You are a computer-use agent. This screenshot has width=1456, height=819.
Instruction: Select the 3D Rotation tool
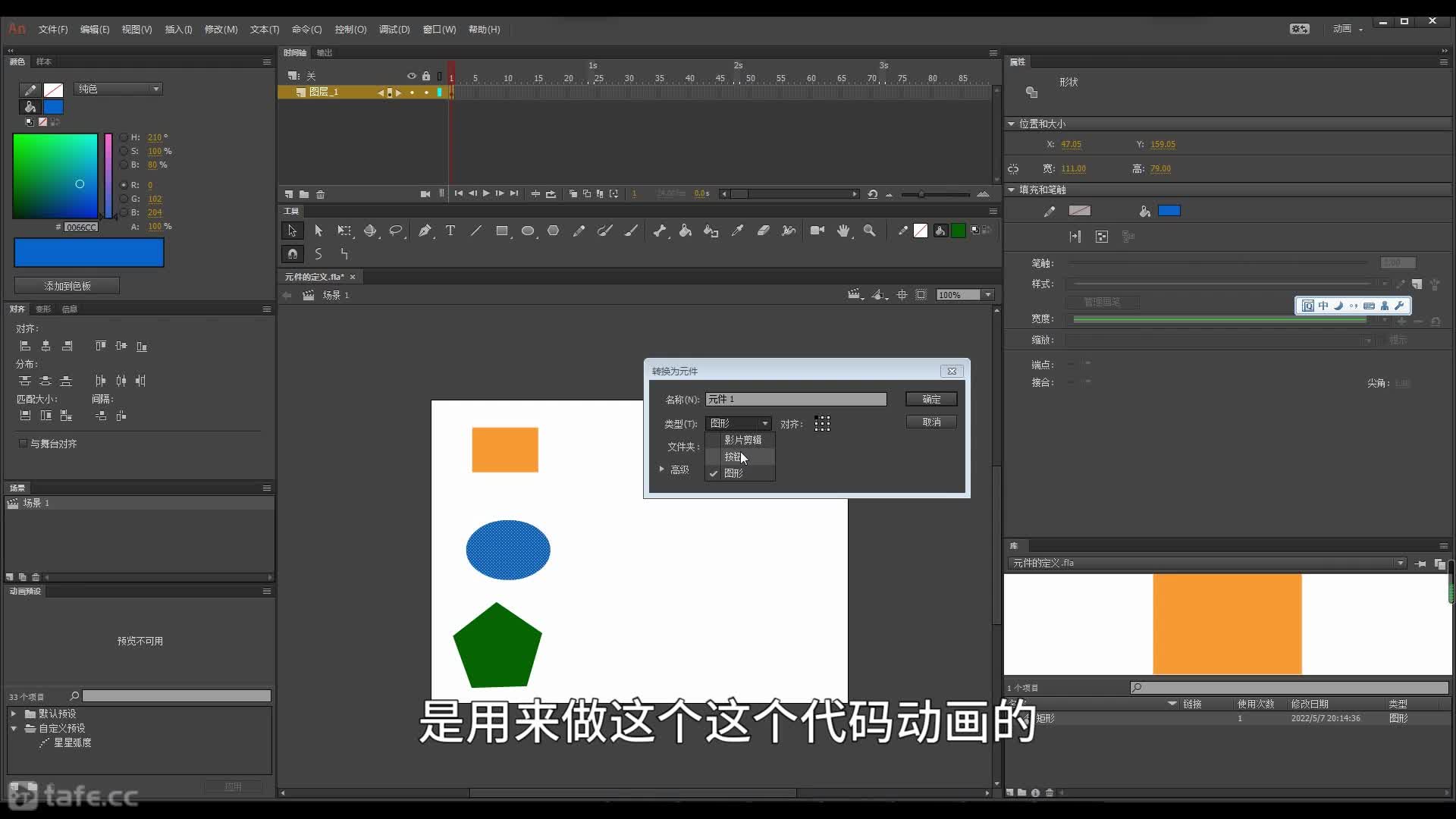point(370,231)
